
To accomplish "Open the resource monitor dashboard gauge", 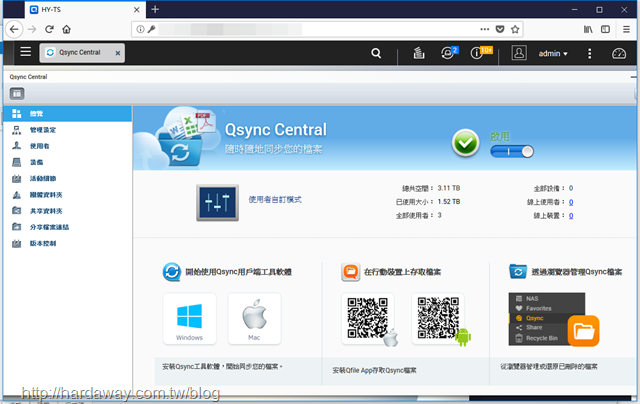I will 619,53.
